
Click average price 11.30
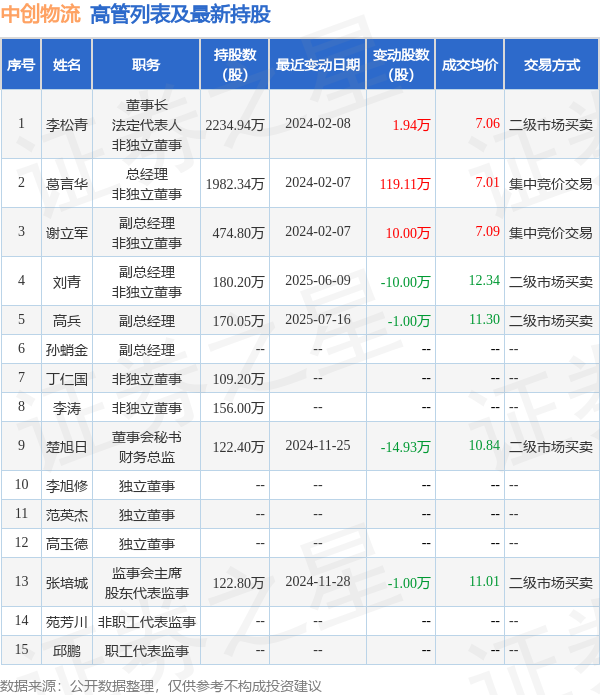click(x=484, y=319)
